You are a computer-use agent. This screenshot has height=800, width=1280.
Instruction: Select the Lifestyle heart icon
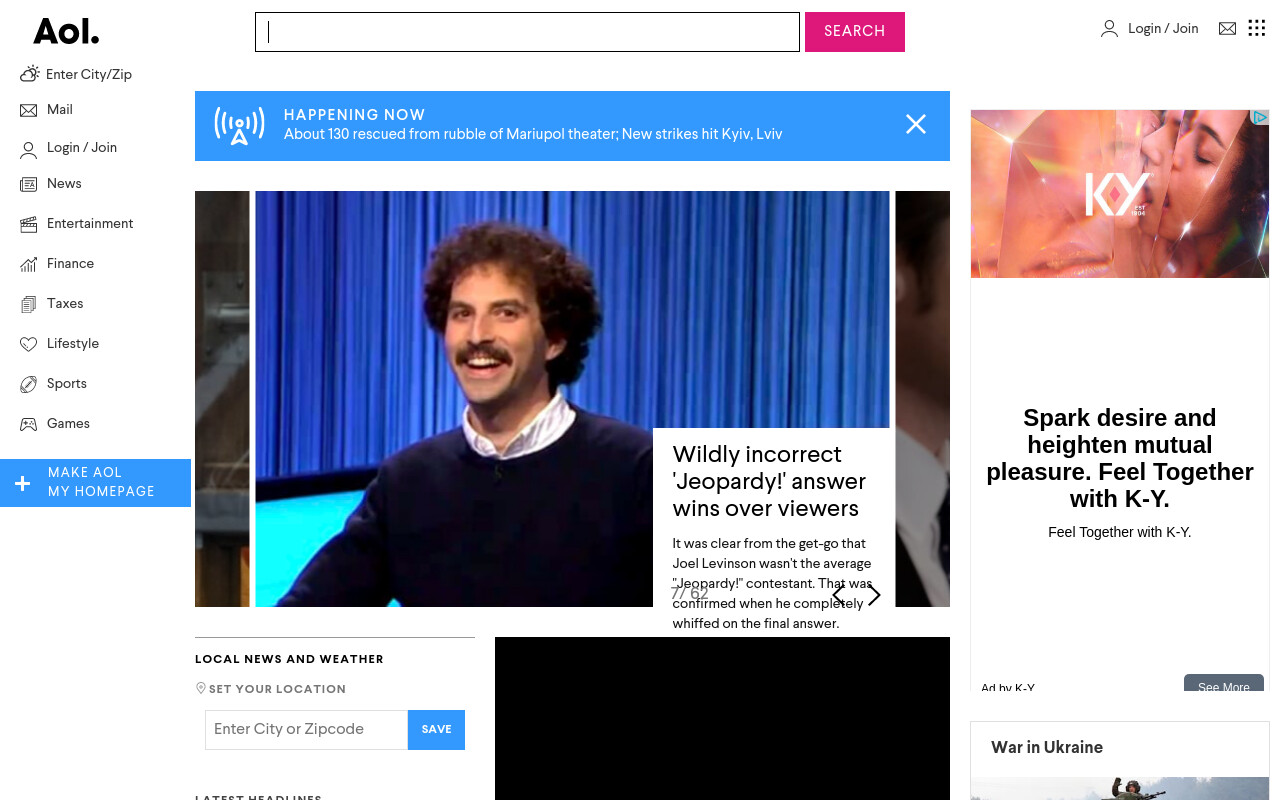[x=28, y=344]
